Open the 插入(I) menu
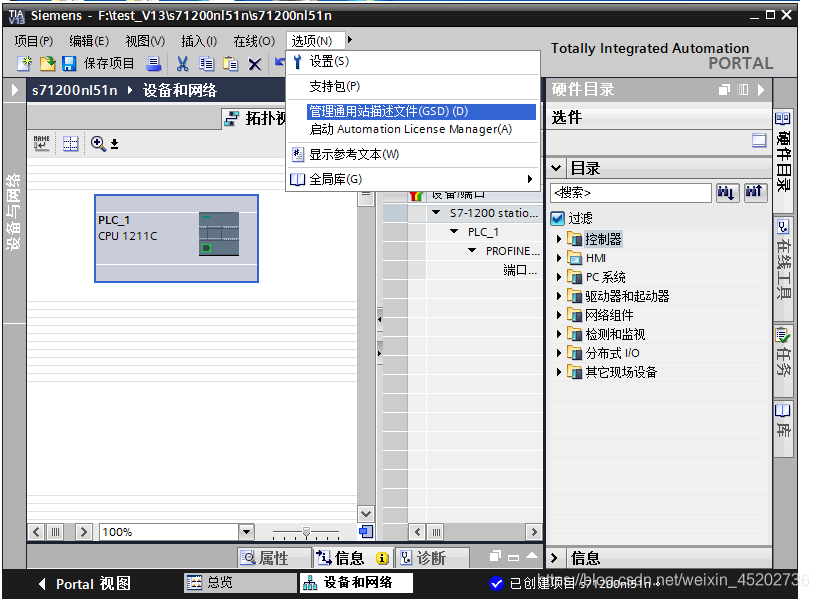Image resolution: width=819 pixels, height=599 pixels. [x=199, y=41]
